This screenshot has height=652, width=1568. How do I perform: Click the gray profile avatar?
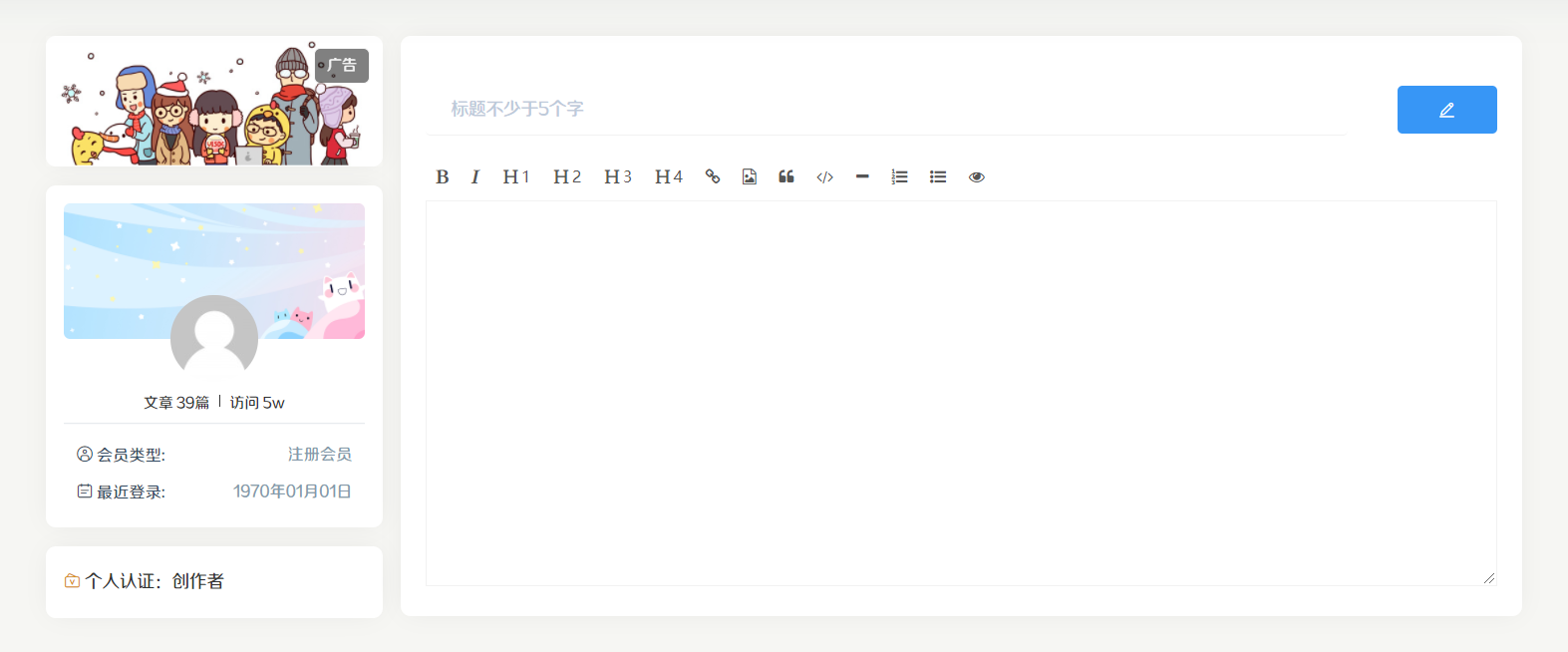point(214,338)
